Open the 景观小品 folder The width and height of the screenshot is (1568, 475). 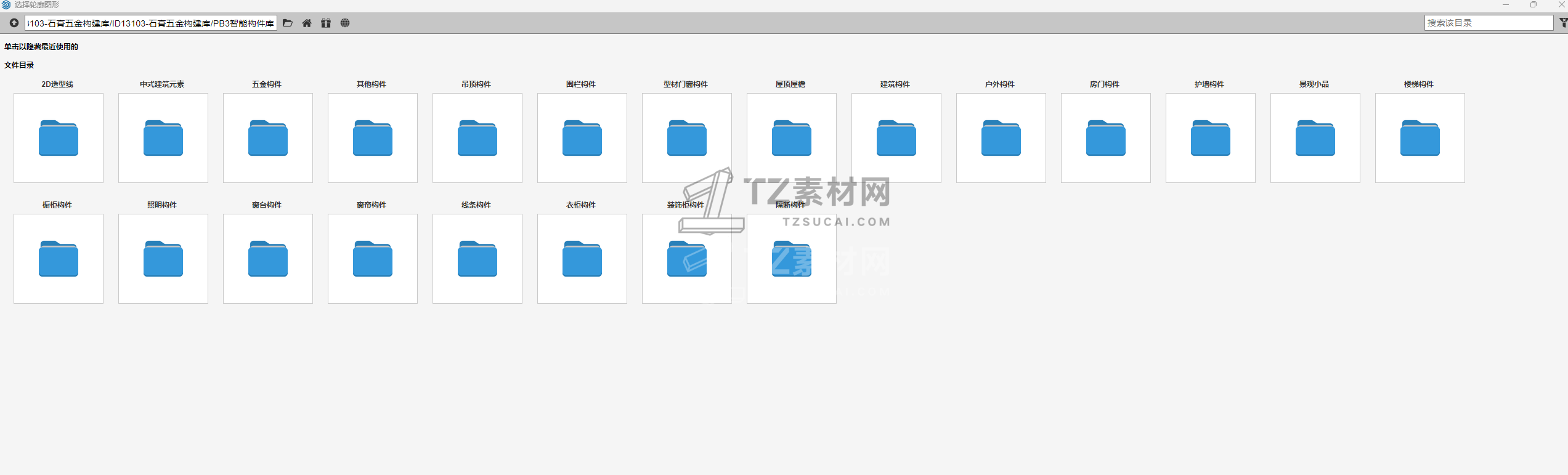1315,138
